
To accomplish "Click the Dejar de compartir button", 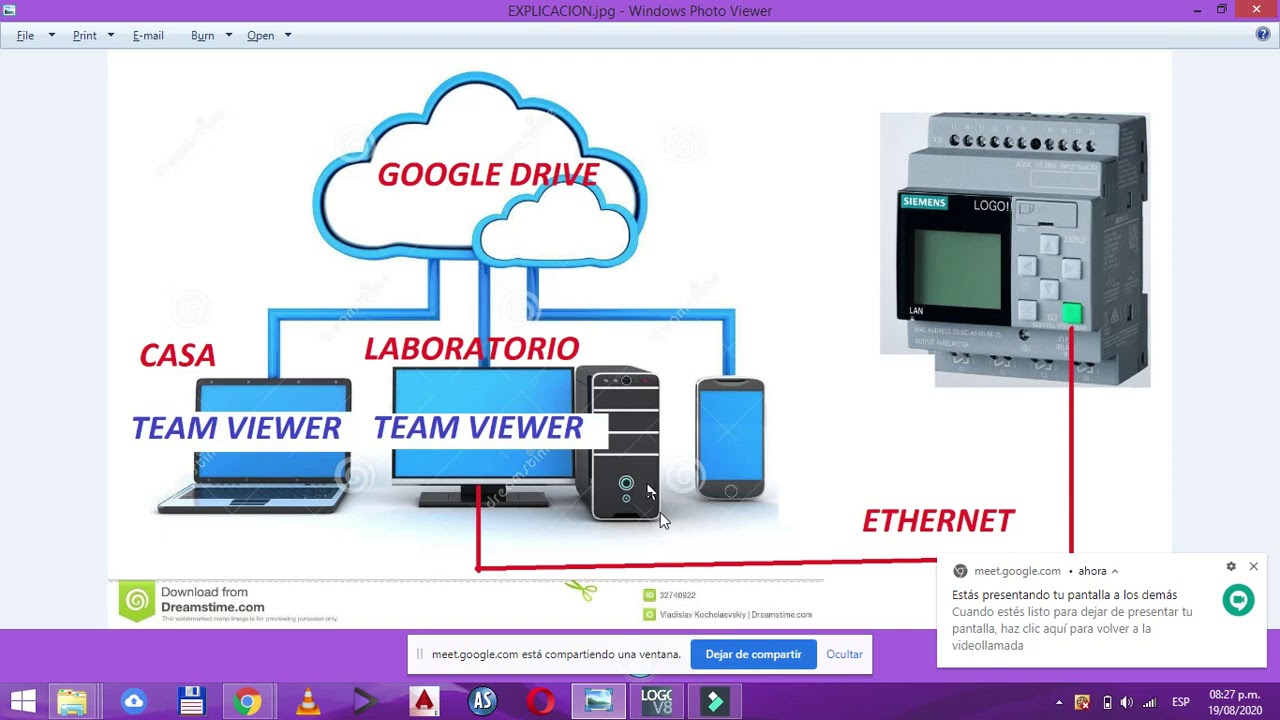I will coord(753,654).
